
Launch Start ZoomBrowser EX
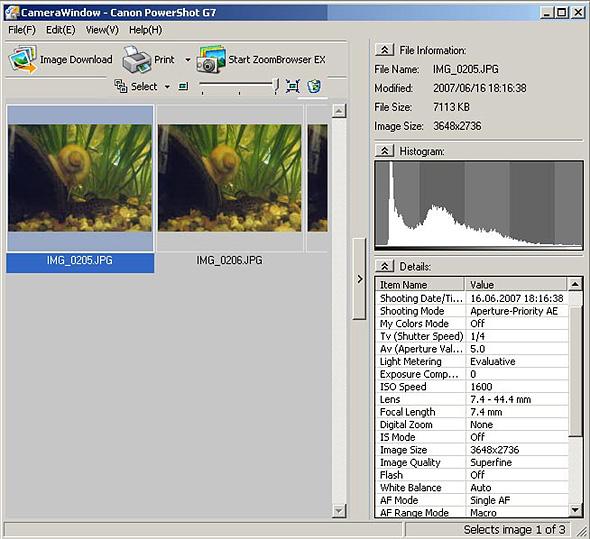click(x=261, y=59)
